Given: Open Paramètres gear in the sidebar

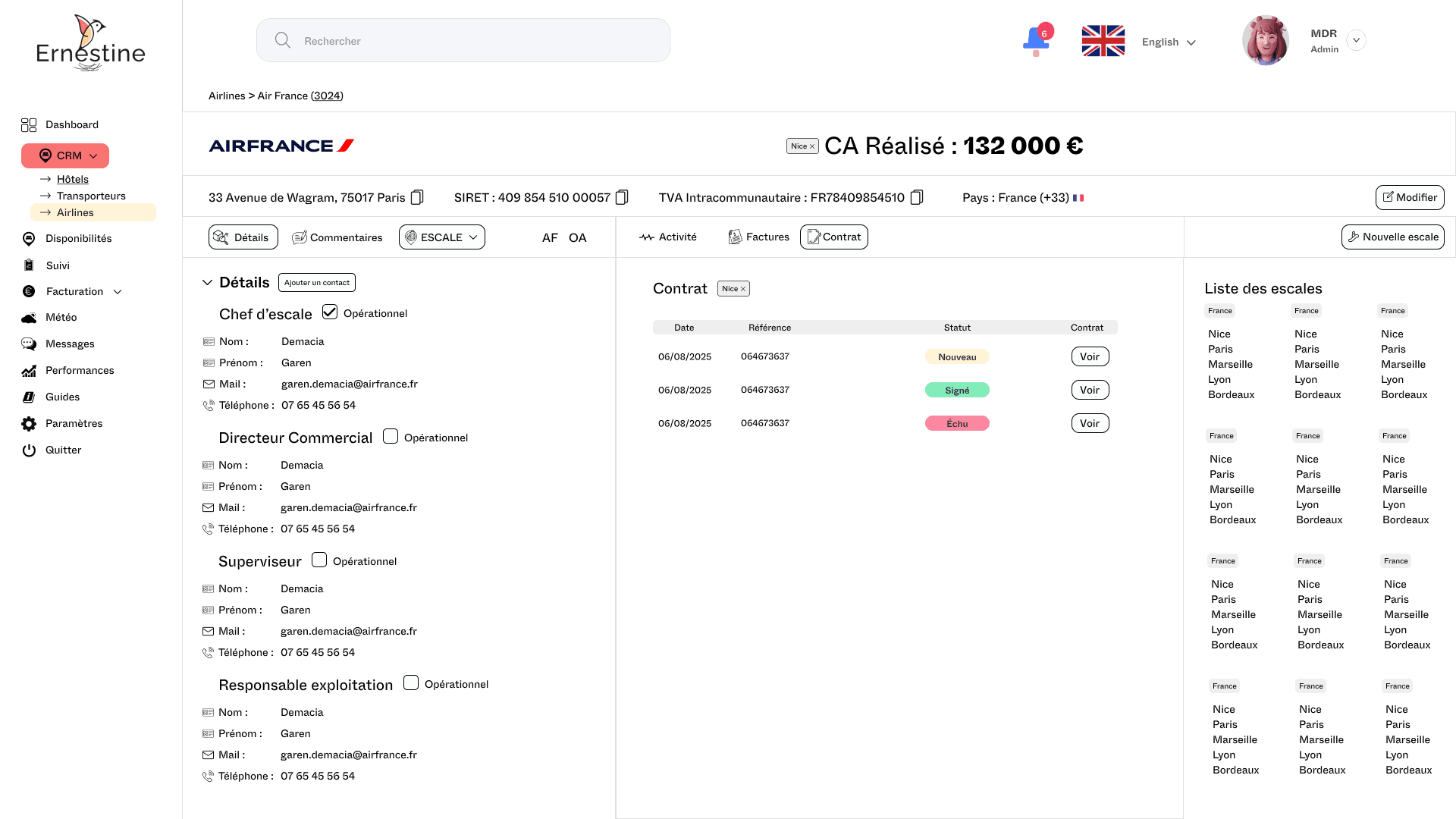Looking at the screenshot, I should tap(30, 423).
